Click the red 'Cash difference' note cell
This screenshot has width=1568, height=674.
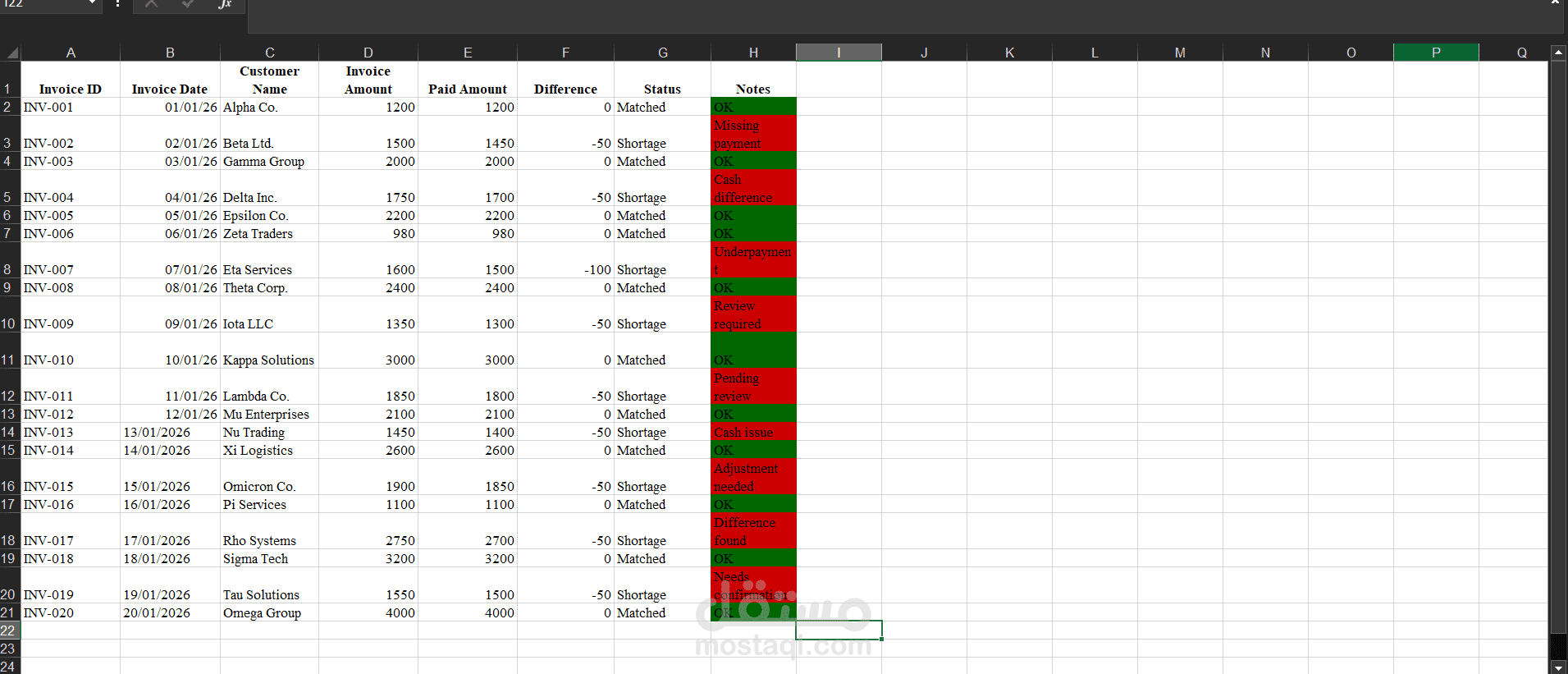click(x=753, y=188)
